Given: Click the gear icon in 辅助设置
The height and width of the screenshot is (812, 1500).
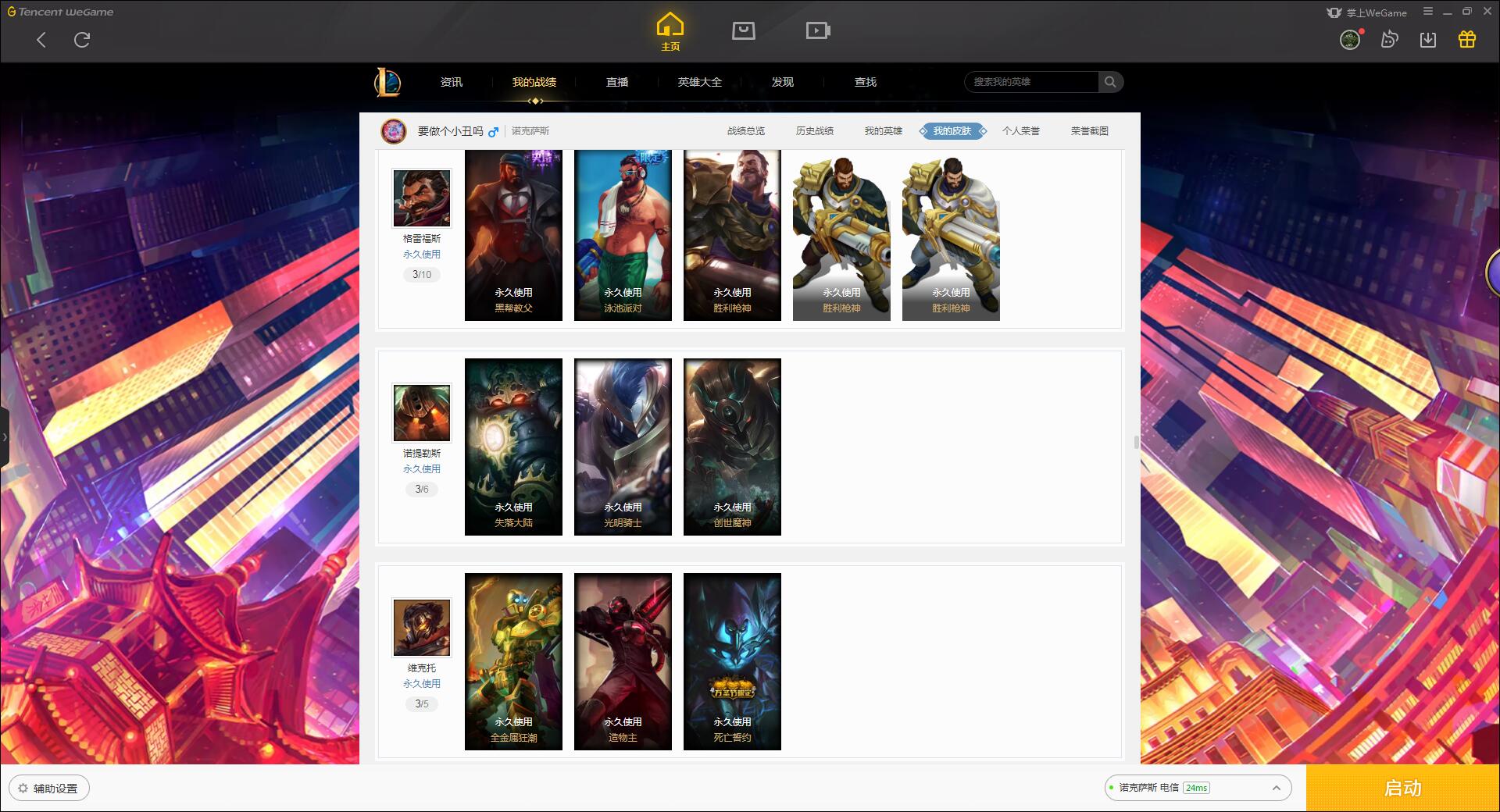Looking at the screenshot, I should pos(23,789).
